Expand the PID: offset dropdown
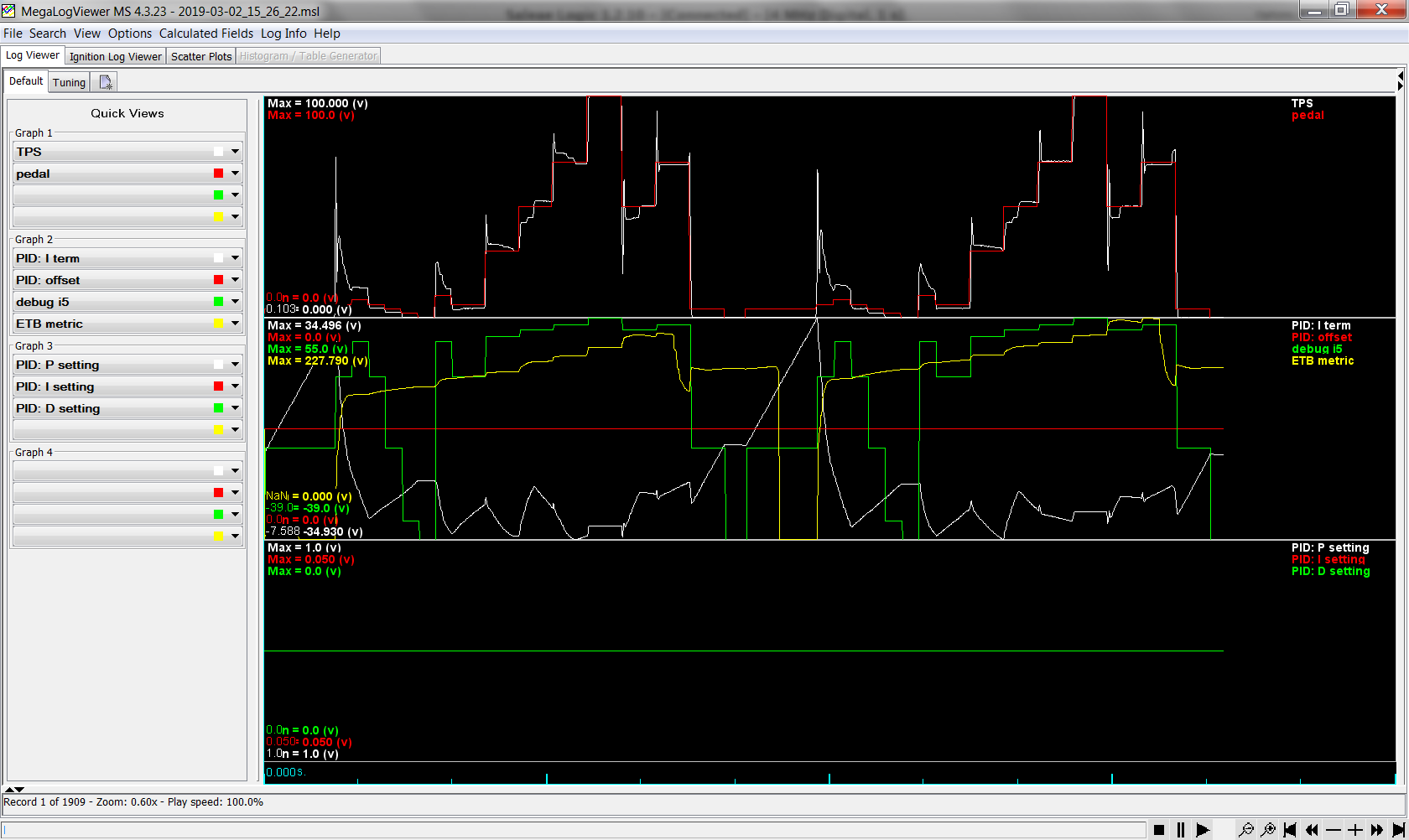Viewport: 1409px width, 840px height. click(x=235, y=280)
